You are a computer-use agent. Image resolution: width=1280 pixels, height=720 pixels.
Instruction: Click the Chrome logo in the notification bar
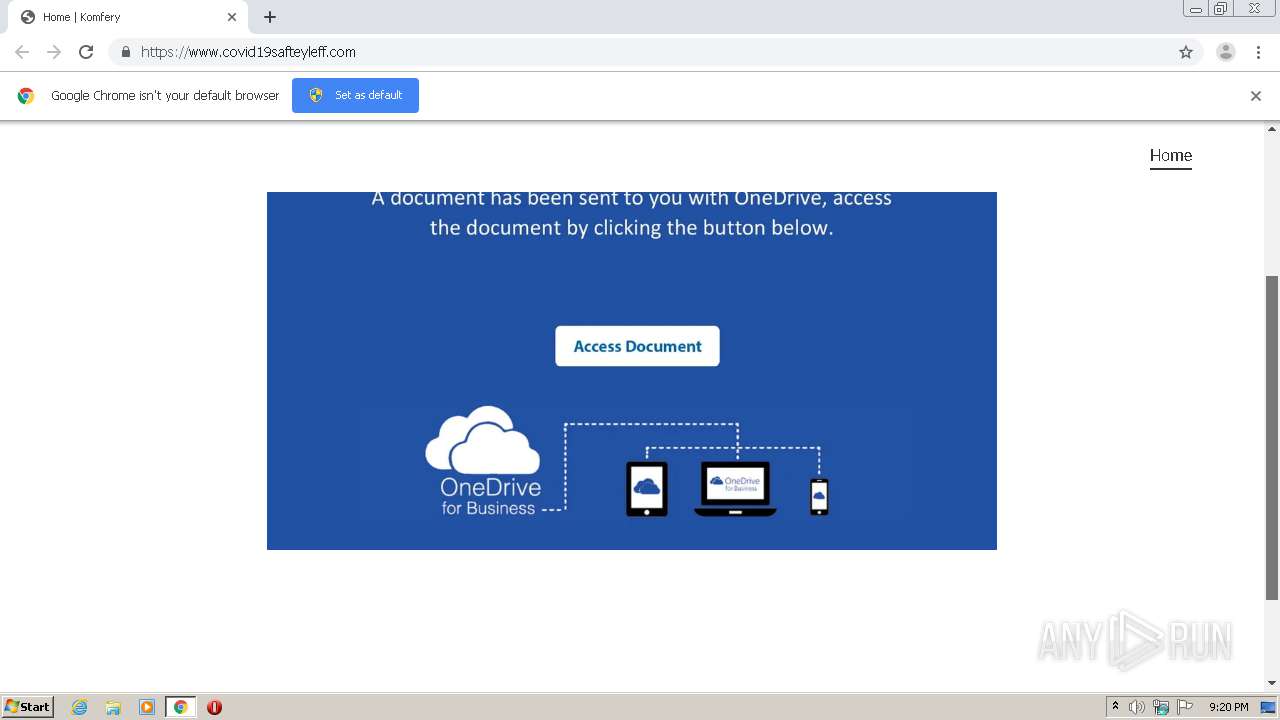click(x=26, y=96)
